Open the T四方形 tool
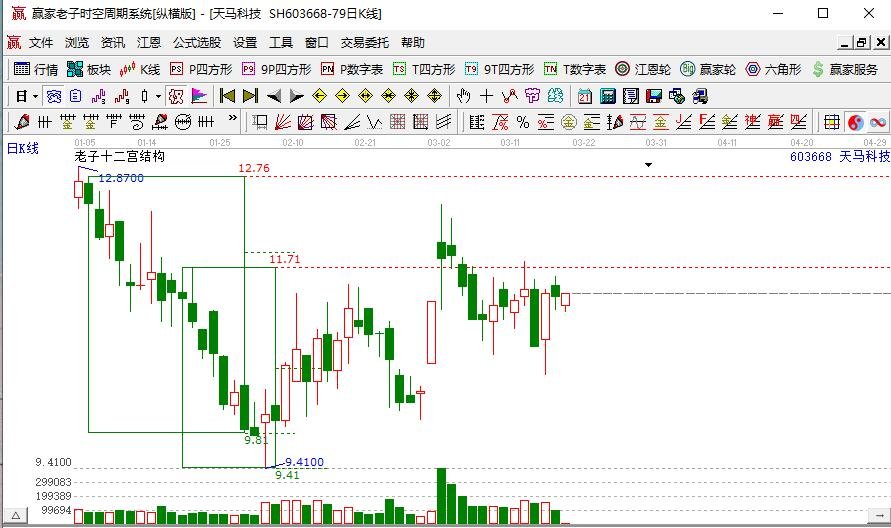This screenshot has height=528, width=891. pyautogui.click(x=424, y=69)
